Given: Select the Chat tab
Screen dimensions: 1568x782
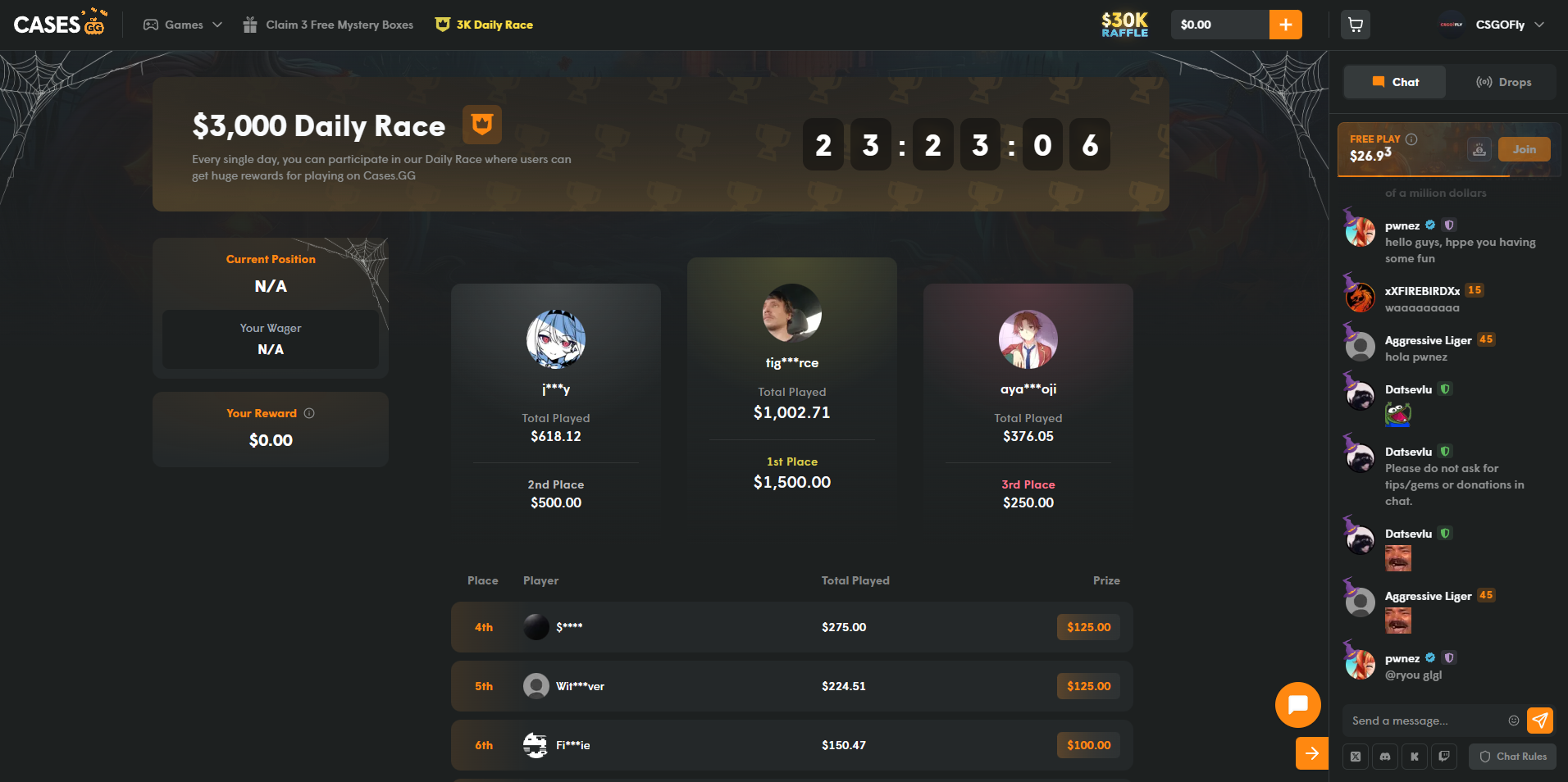Looking at the screenshot, I should point(1395,82).
